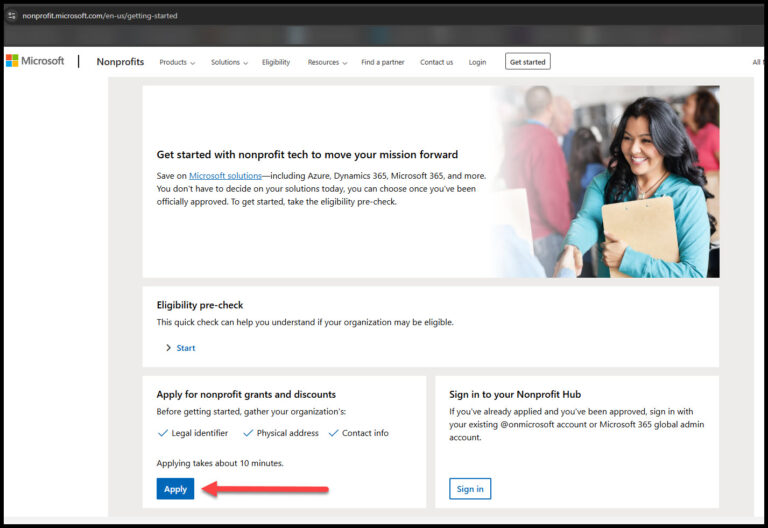Click the Legal identifier checkmark item
Viewport: 768px width, 528px height.
tap(193, 433)
